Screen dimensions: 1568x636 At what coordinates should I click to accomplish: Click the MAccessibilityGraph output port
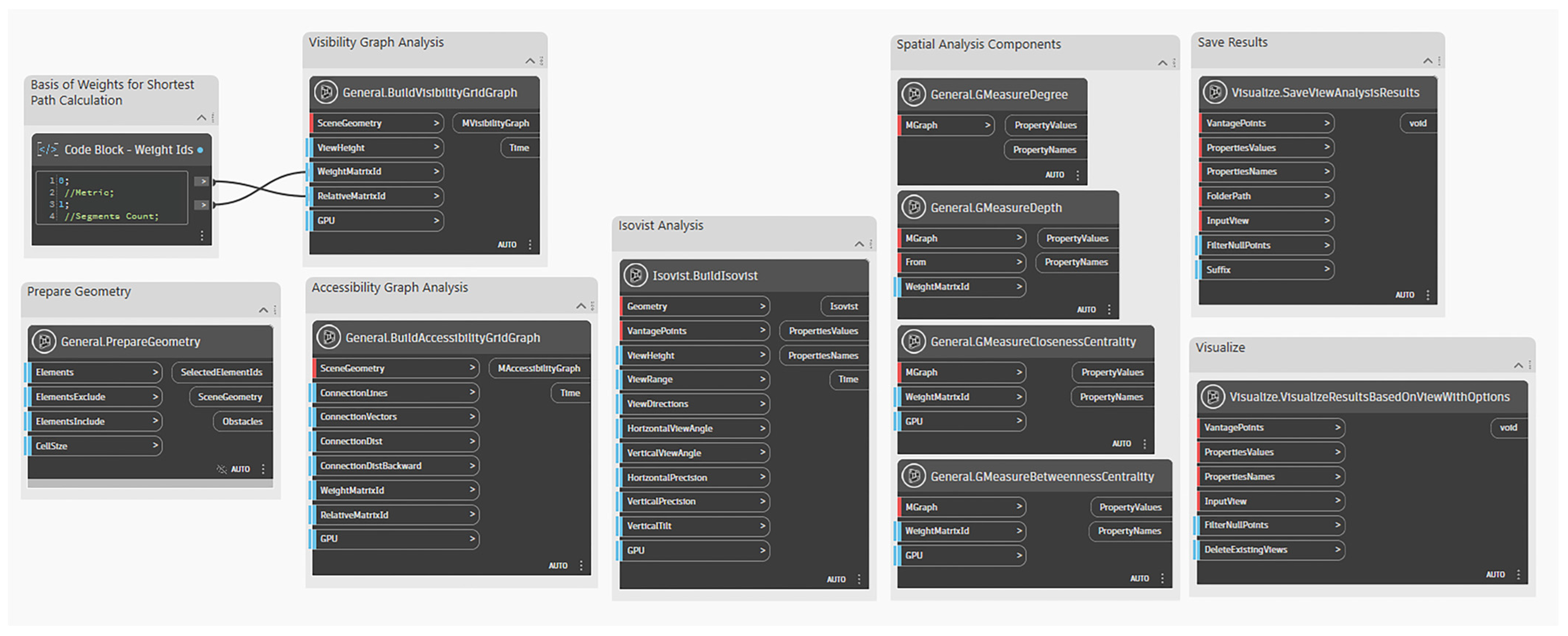pos(539,368)
